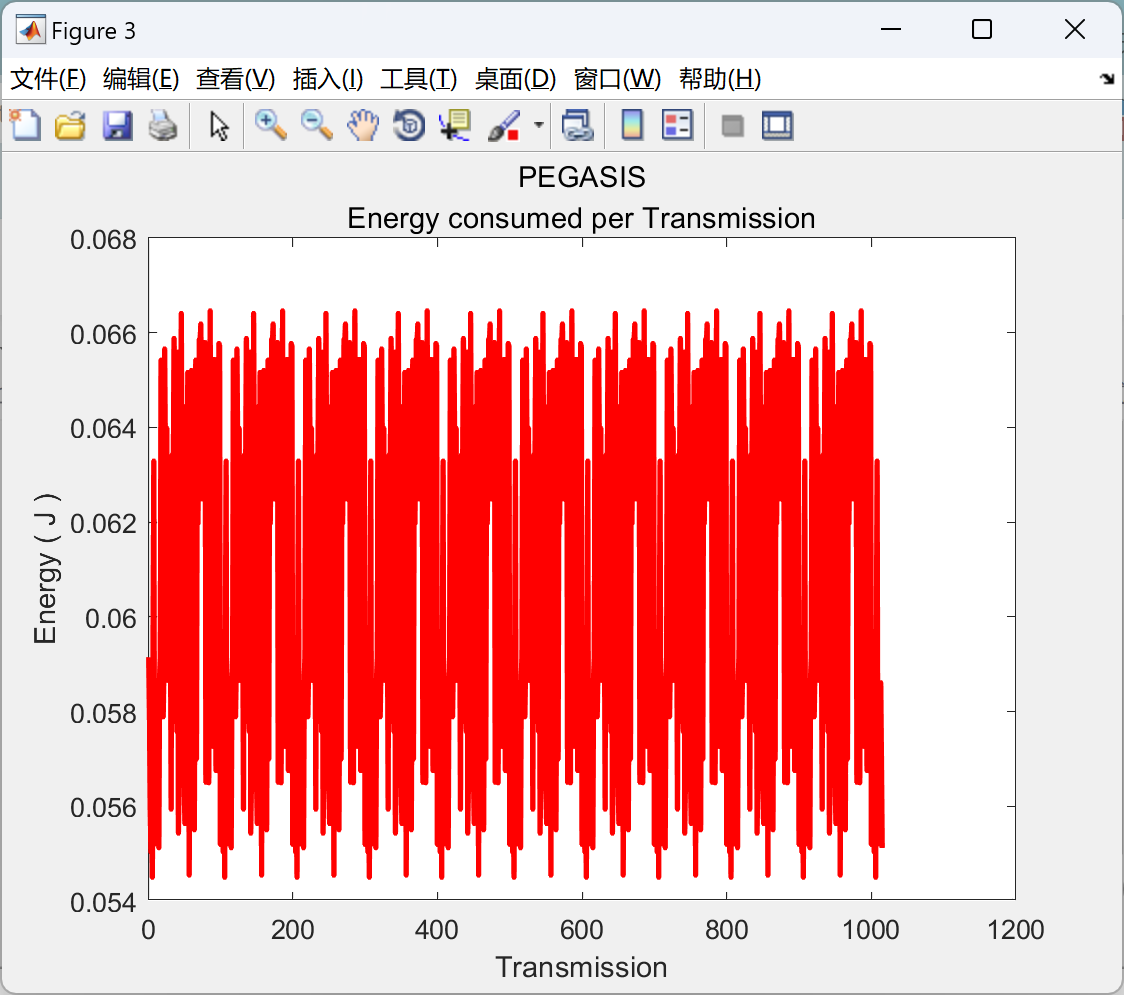This screenshot has height=995, width=1124.
Task: Open the 查看(V) menu
Action: 235,79
